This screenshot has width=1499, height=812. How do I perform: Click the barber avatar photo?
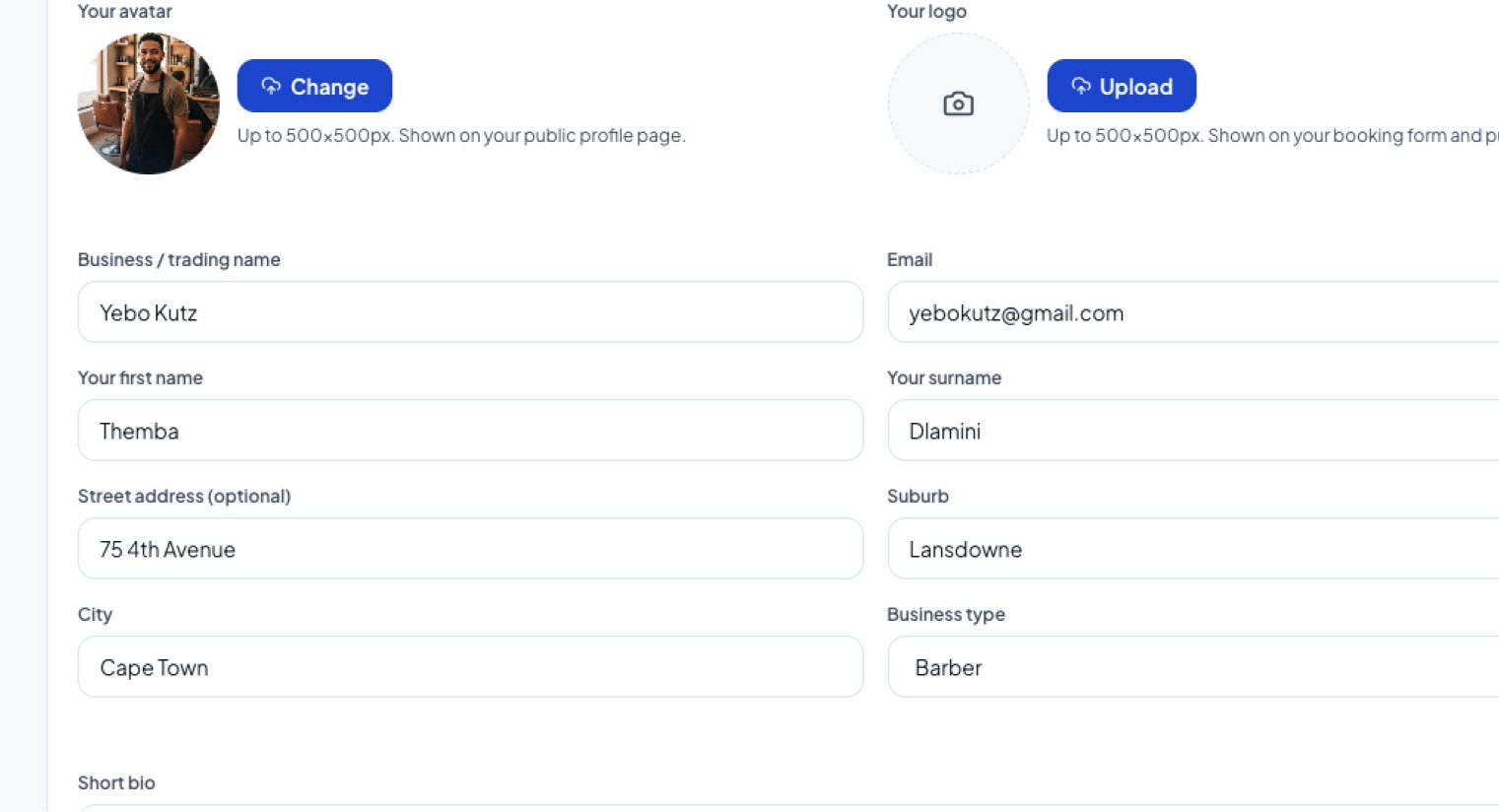(149, 103)
